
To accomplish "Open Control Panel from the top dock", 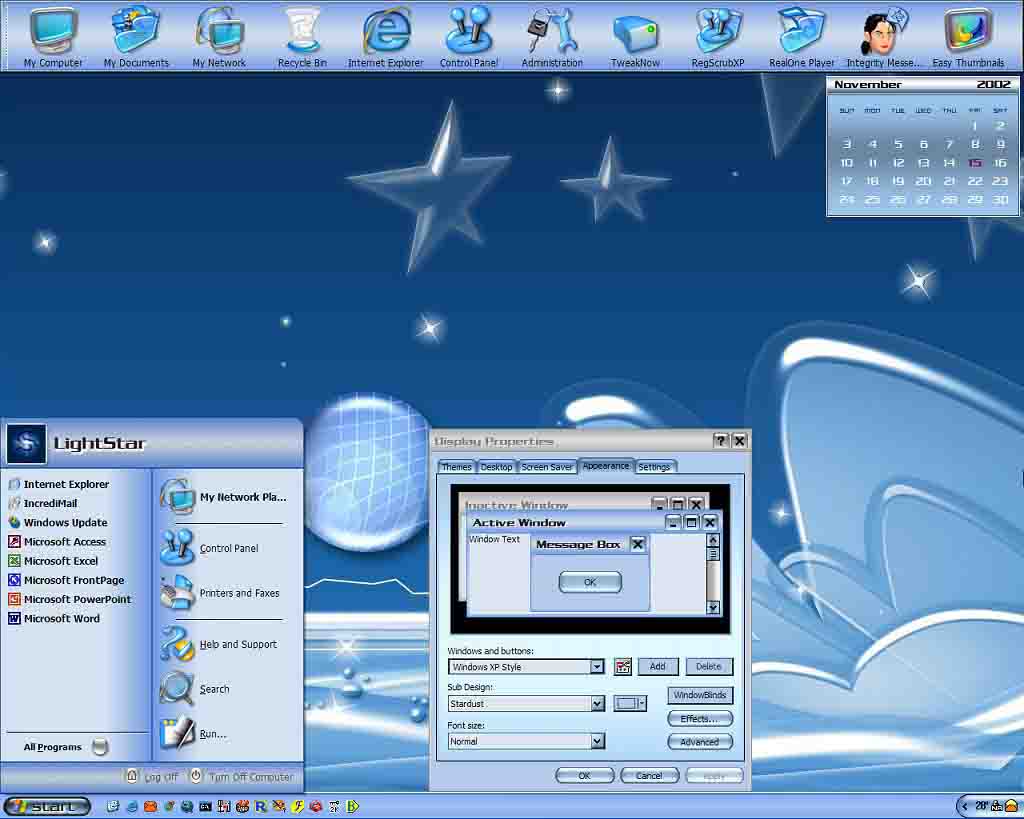I will coord(468,37).
